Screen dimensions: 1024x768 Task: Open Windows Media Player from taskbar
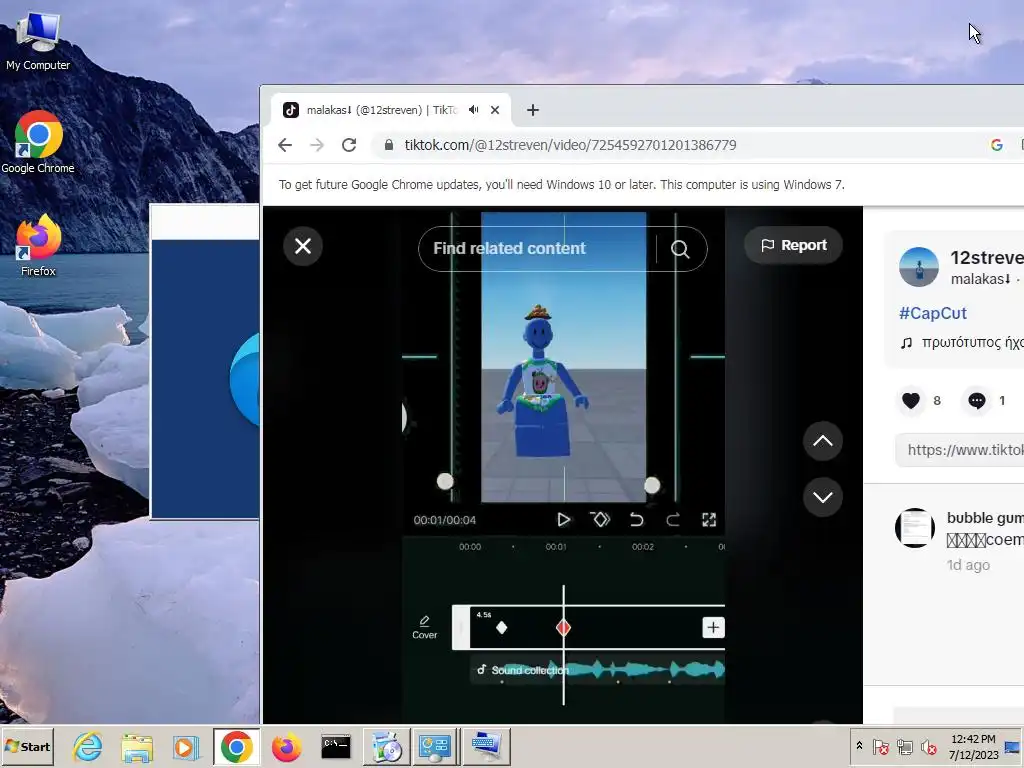[x=185, y=746]
